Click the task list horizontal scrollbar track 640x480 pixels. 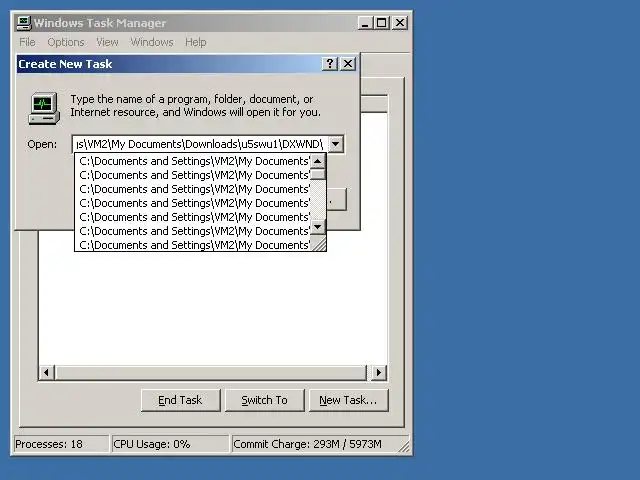tap(211, 372)
